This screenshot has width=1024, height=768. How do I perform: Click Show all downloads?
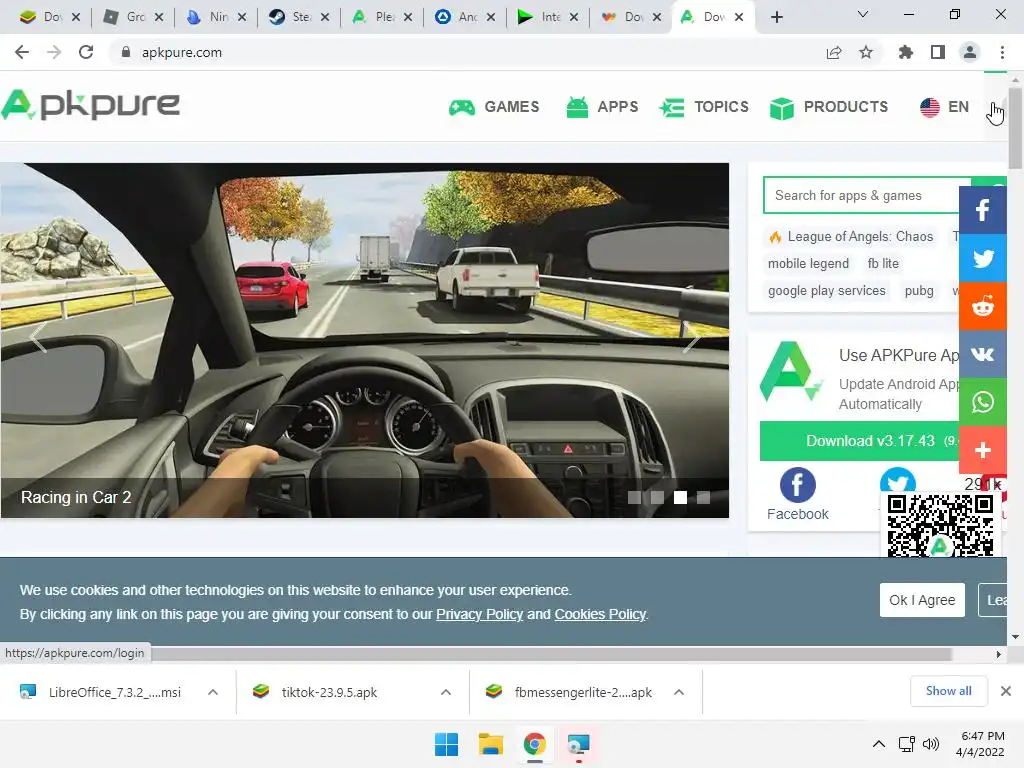pyautogui.click(x=948, y=691)
